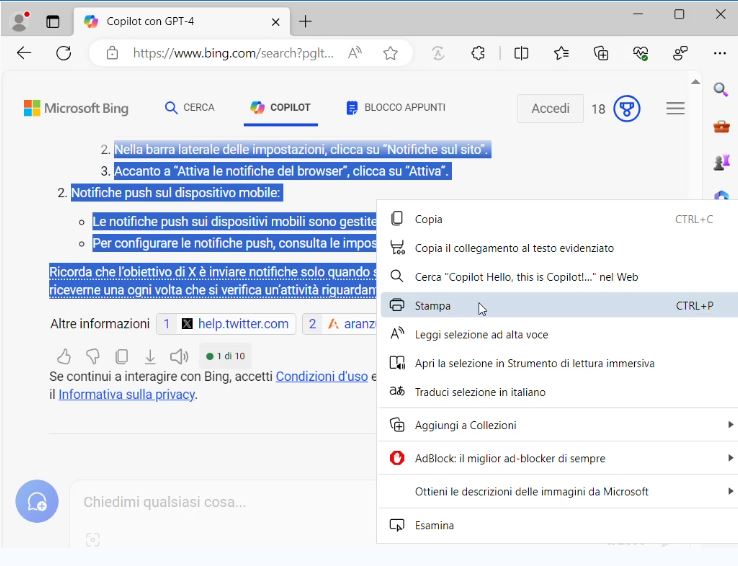Screen dimensions: 738x566
Task: Expand Aggiungi a Collezioni submenu
Action: click(x=557, y=425)
